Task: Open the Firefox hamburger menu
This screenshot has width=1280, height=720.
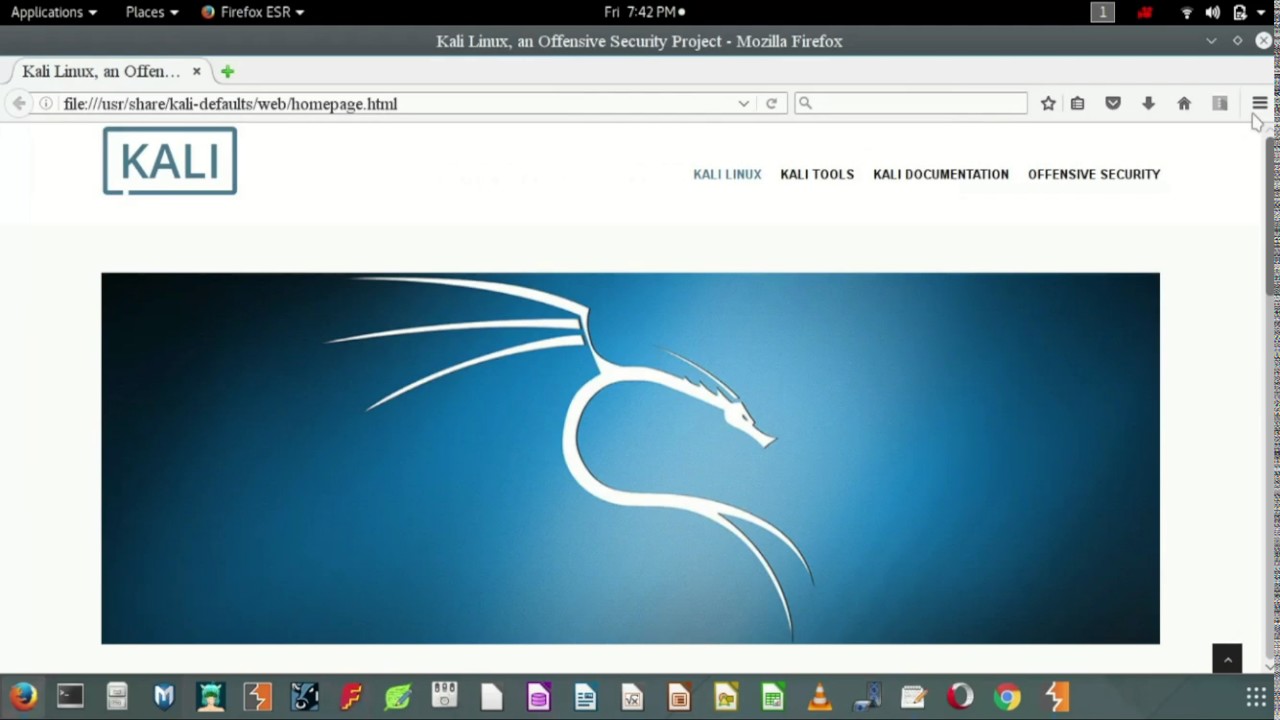Action: [1259, 103]
